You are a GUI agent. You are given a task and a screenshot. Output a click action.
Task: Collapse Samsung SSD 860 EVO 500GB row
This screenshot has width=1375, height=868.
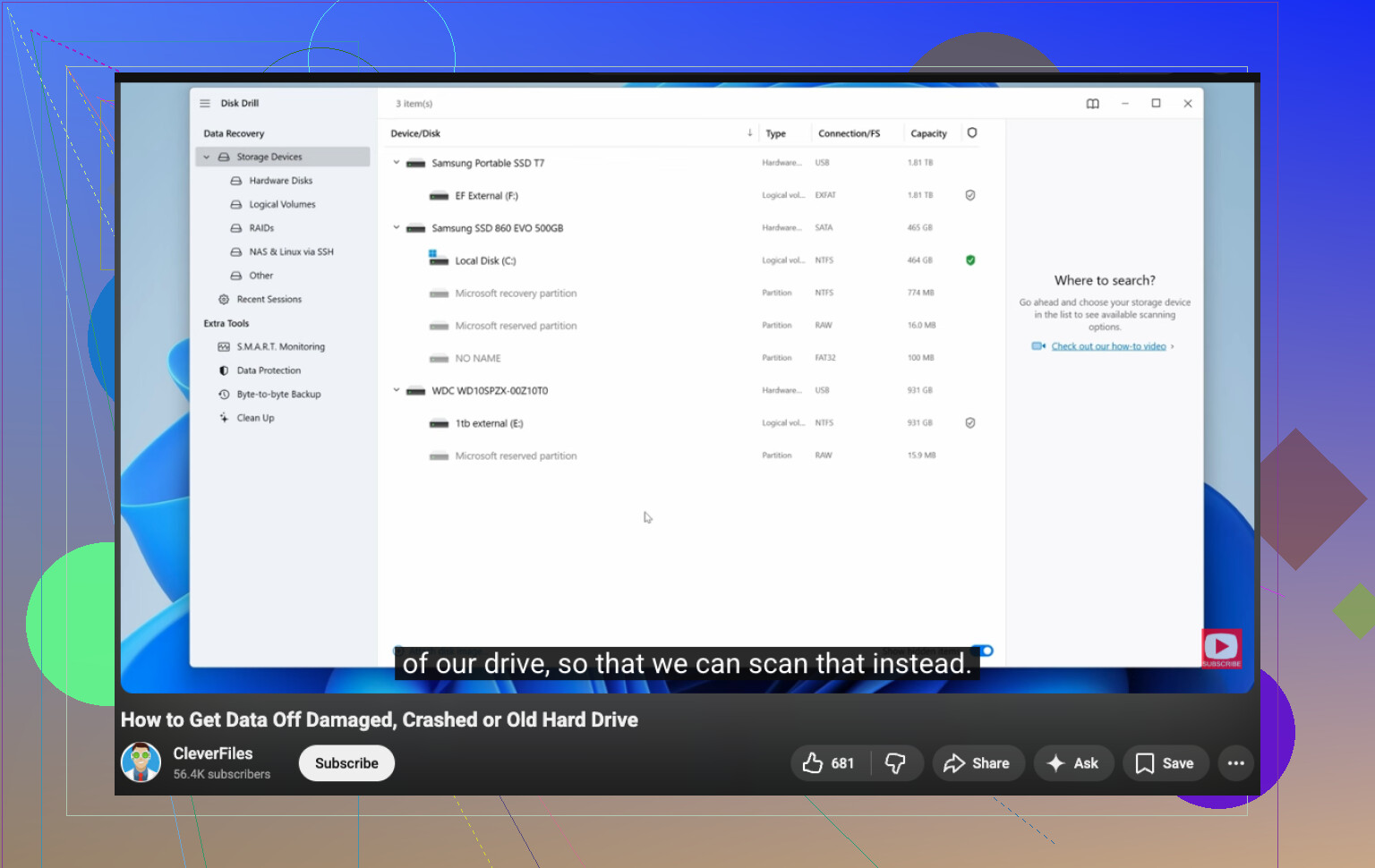click(397, 227)
